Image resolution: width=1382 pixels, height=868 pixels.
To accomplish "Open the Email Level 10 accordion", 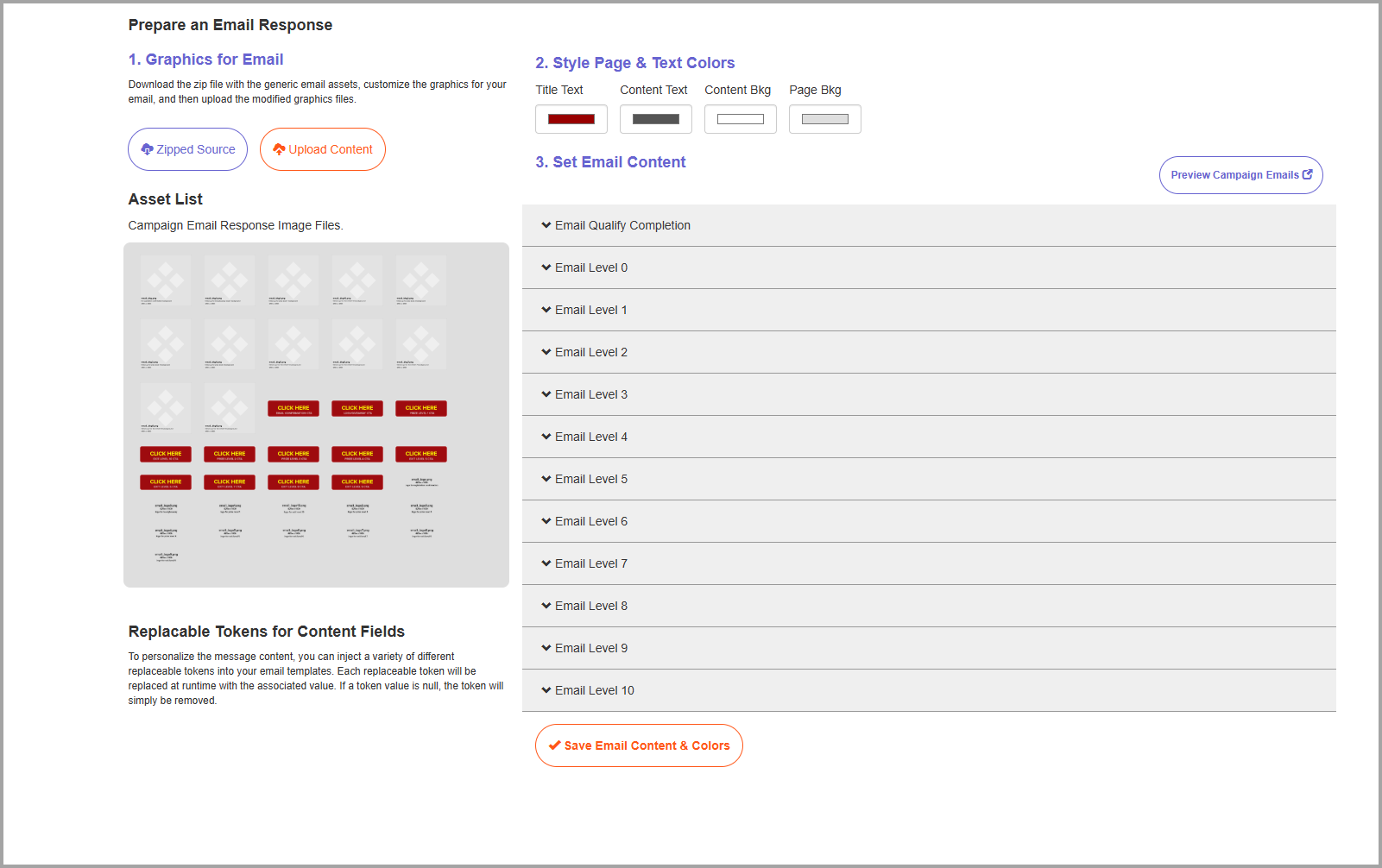I will (929, 690).
